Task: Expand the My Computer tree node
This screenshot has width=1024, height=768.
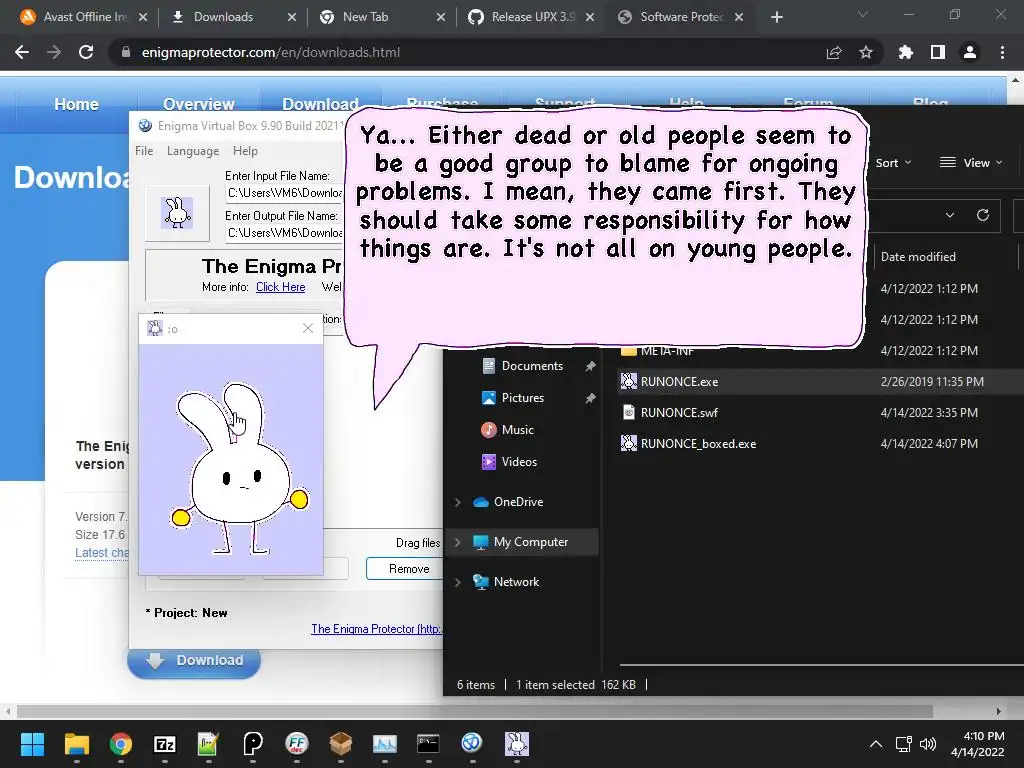Action: point(458,542)
